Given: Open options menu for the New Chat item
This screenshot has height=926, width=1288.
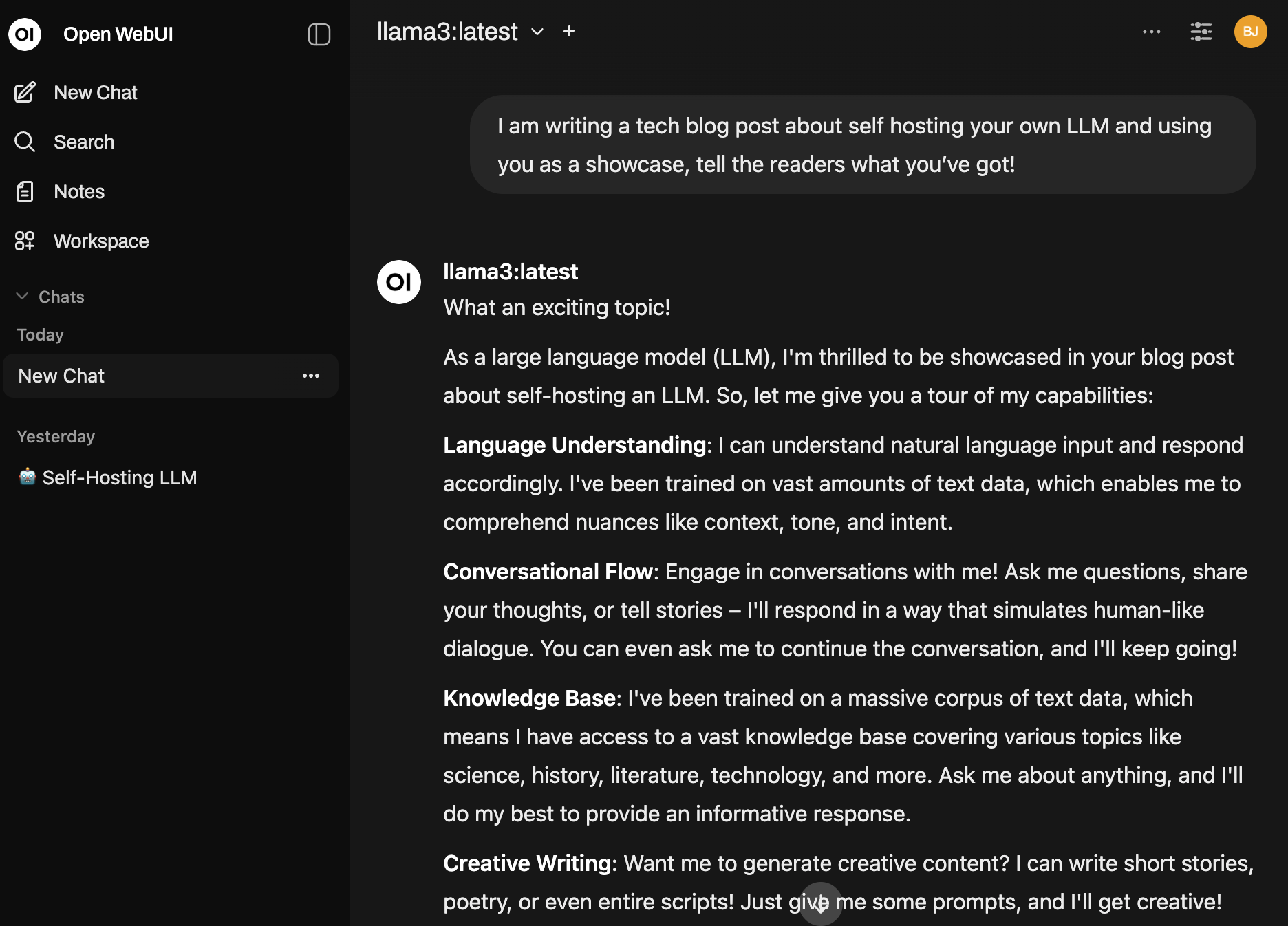Looking at the screenshot, I should click(x=311, y=376).
